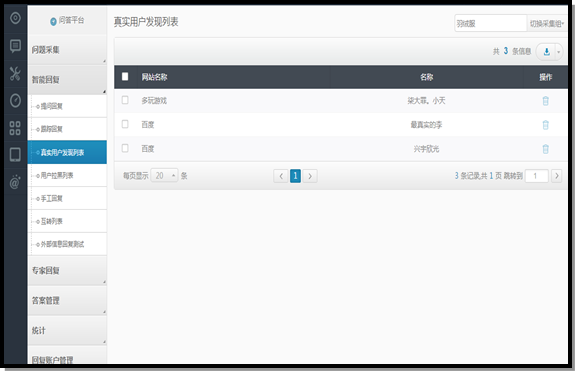Click the blue download export icon
575x371 pixels.
(x=546, y=52)
